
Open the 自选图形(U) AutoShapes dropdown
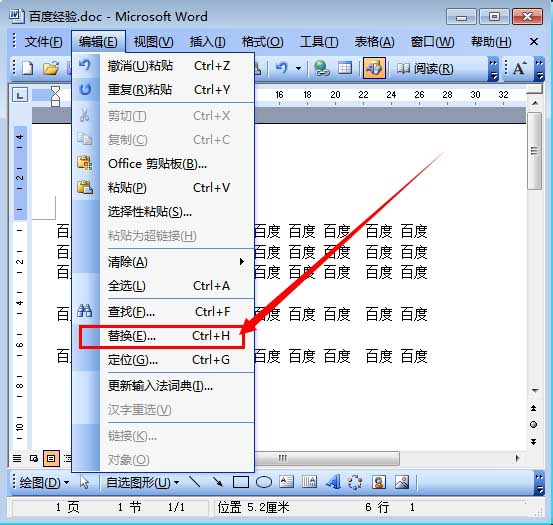tap(142, 482)
